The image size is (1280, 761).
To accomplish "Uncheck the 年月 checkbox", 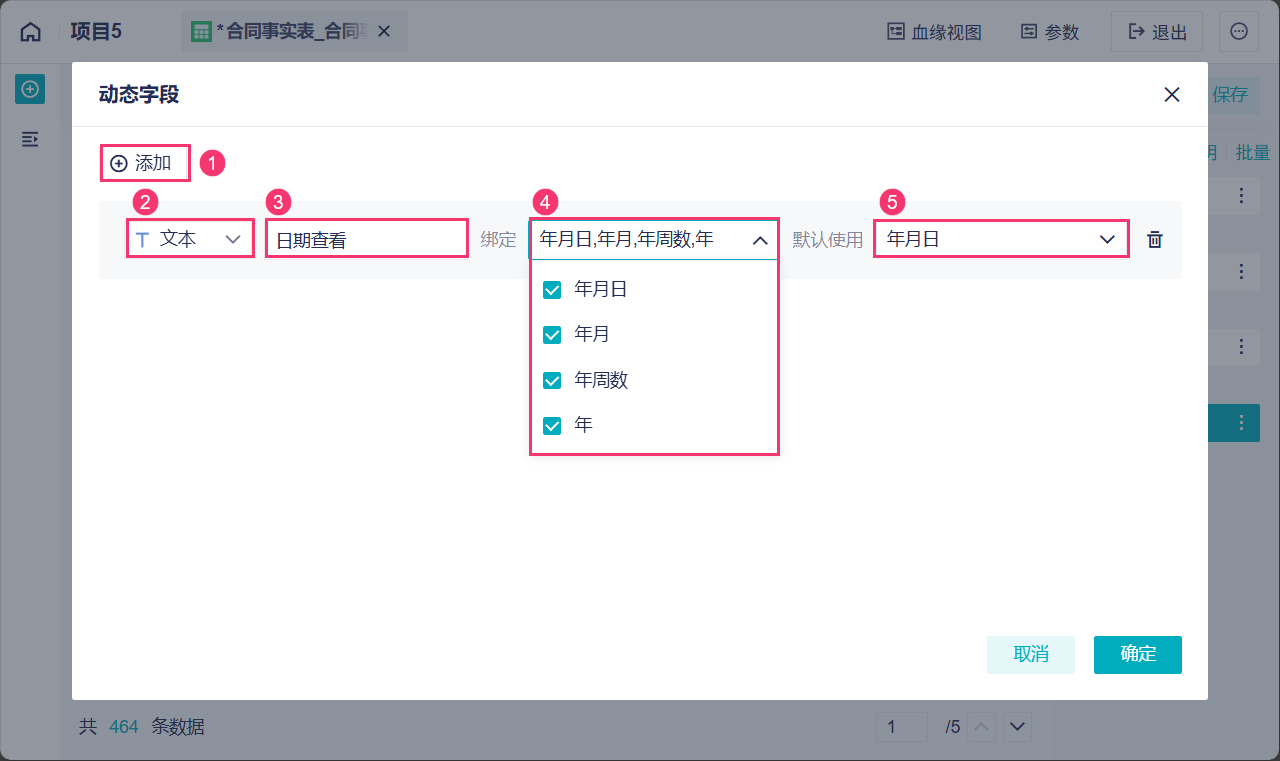I will pyautogui.click(x=552, y=335).
